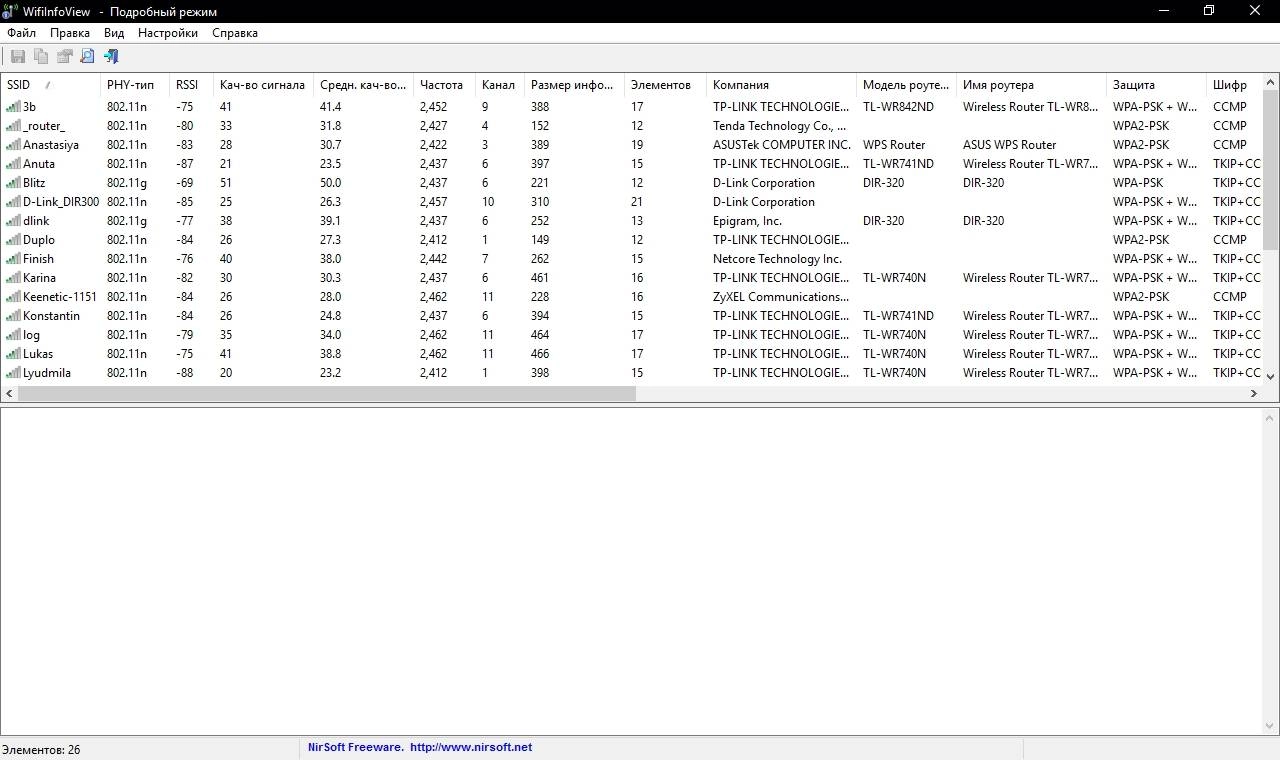This screenshot has height=760, width=1280.
Task: Sort by the Канал column header
Action: click(x=499, y=85)
